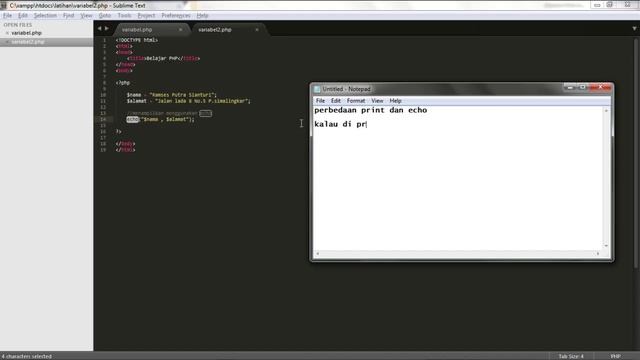
Task: Click after 'kalau di pr' in Notepad
Action: click(367, 124)
